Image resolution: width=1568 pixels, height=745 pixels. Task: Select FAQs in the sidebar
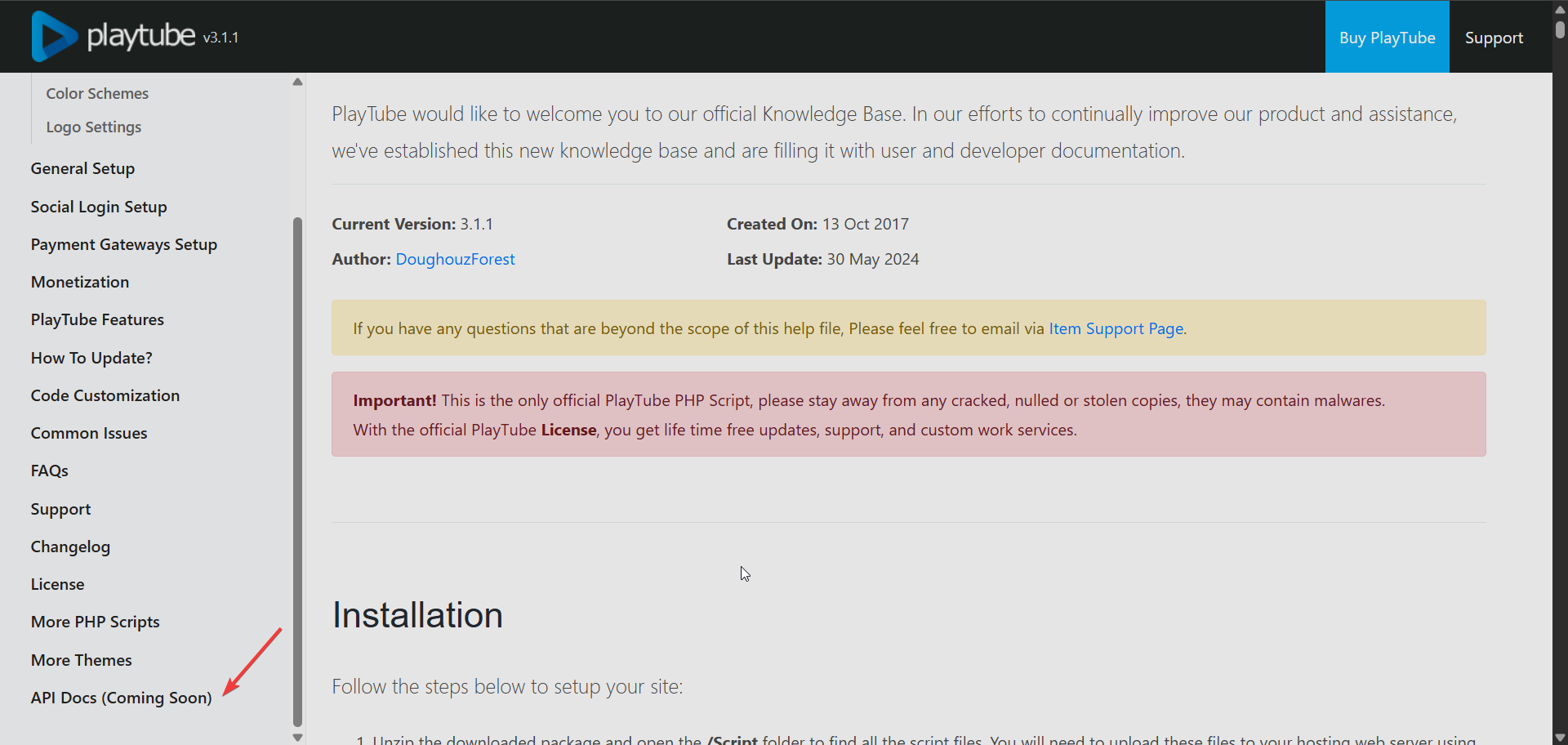[49, 471]
